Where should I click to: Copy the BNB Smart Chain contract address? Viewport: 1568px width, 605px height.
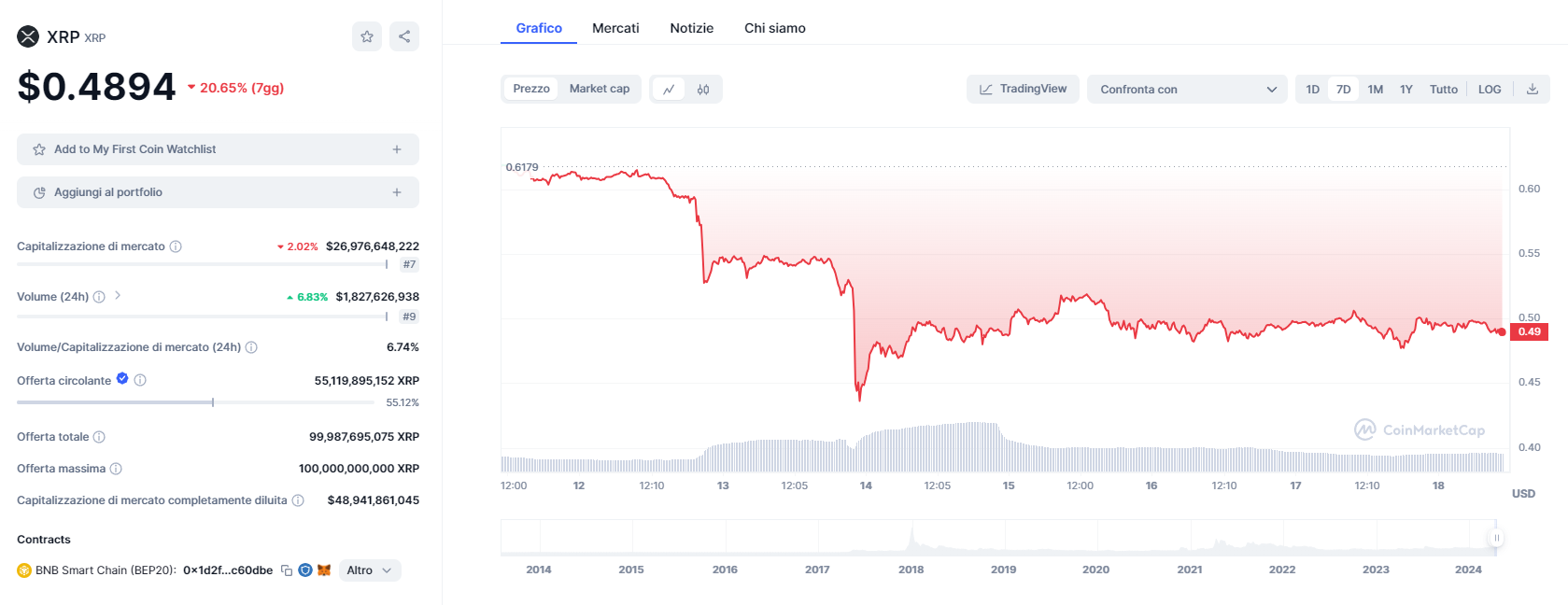point(287,570)
